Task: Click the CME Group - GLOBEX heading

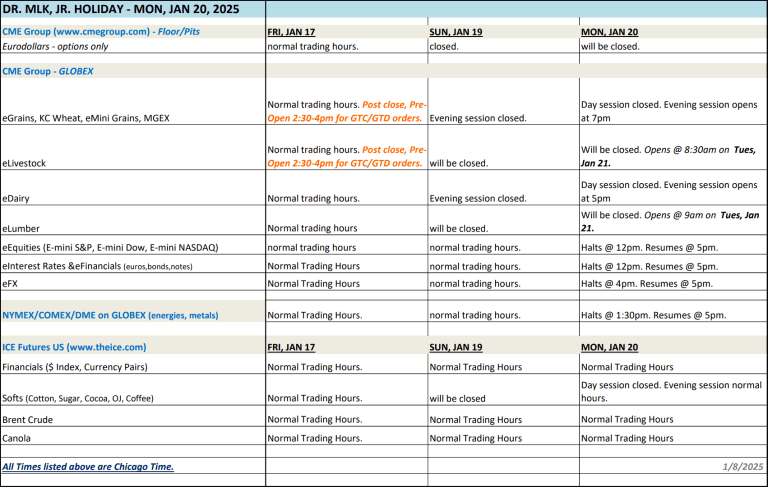Action: pos(48,71)
